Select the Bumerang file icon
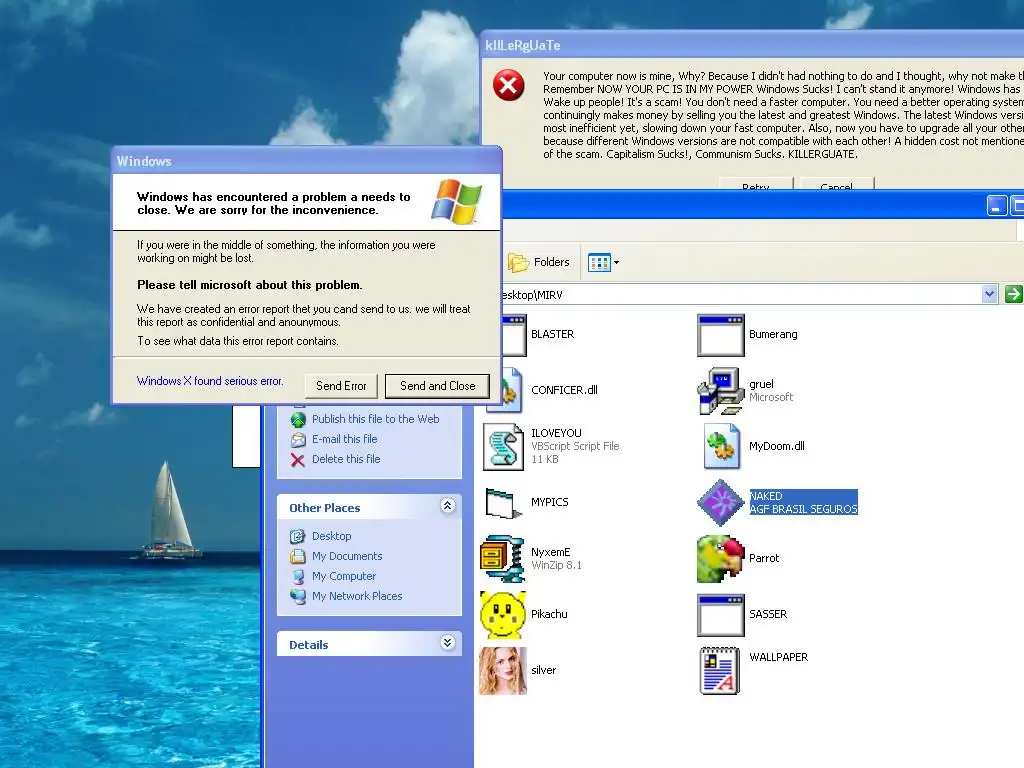This screenshot has width=1024, height=768. [x=721, y=335]
